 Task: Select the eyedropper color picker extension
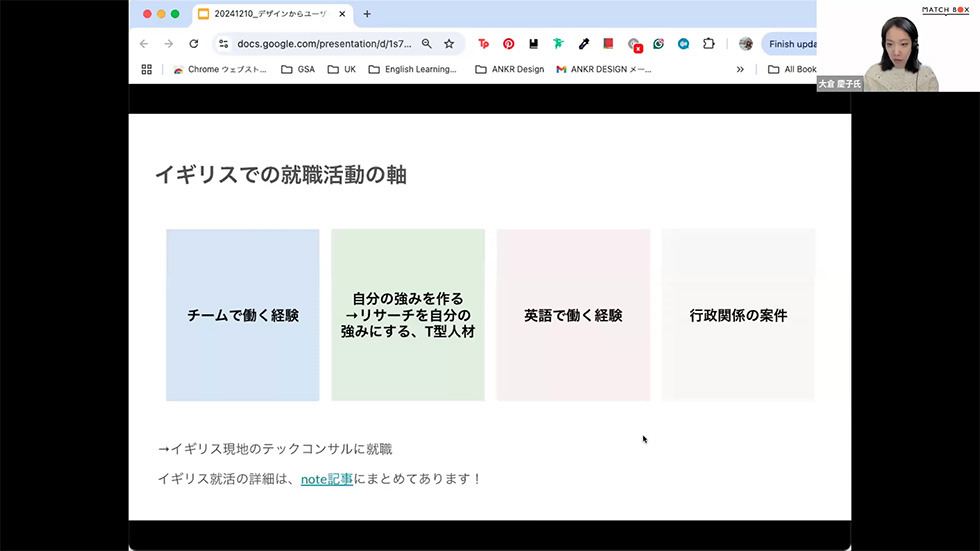point(584,44)
